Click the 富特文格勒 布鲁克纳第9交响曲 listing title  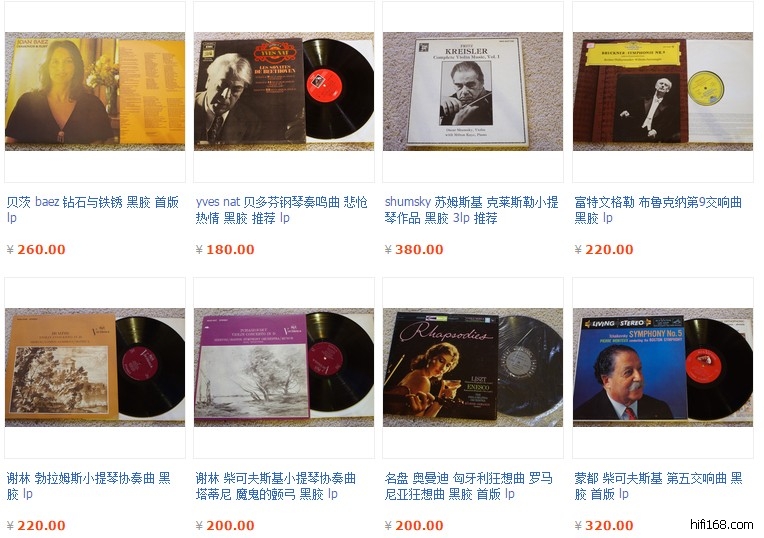pyautogui.click(x=658, y=210)
